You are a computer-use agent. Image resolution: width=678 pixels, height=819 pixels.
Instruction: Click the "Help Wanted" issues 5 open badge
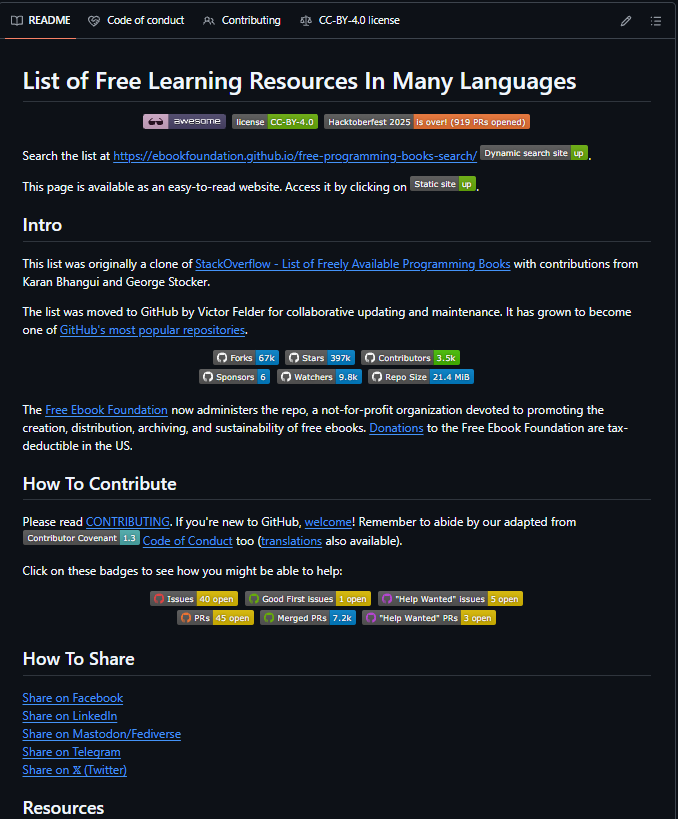click(x=450, y=599)
